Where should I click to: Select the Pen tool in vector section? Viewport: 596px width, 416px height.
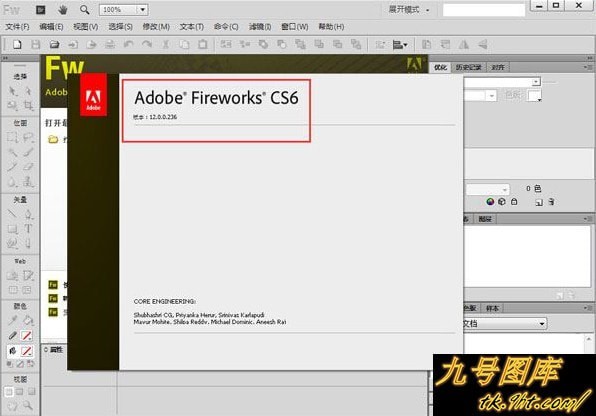click(28, 214)
